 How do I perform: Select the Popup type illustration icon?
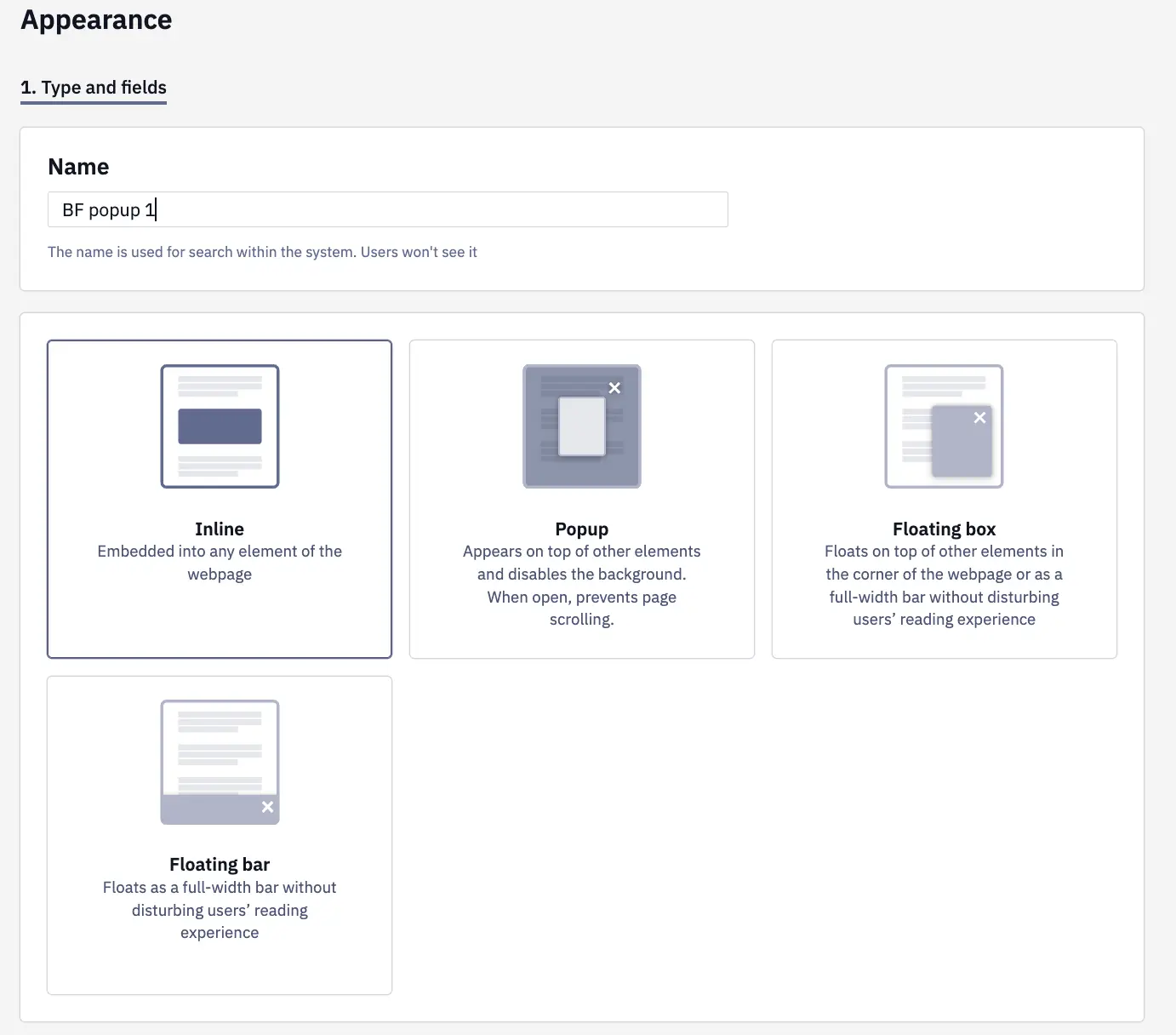[582, 426]
